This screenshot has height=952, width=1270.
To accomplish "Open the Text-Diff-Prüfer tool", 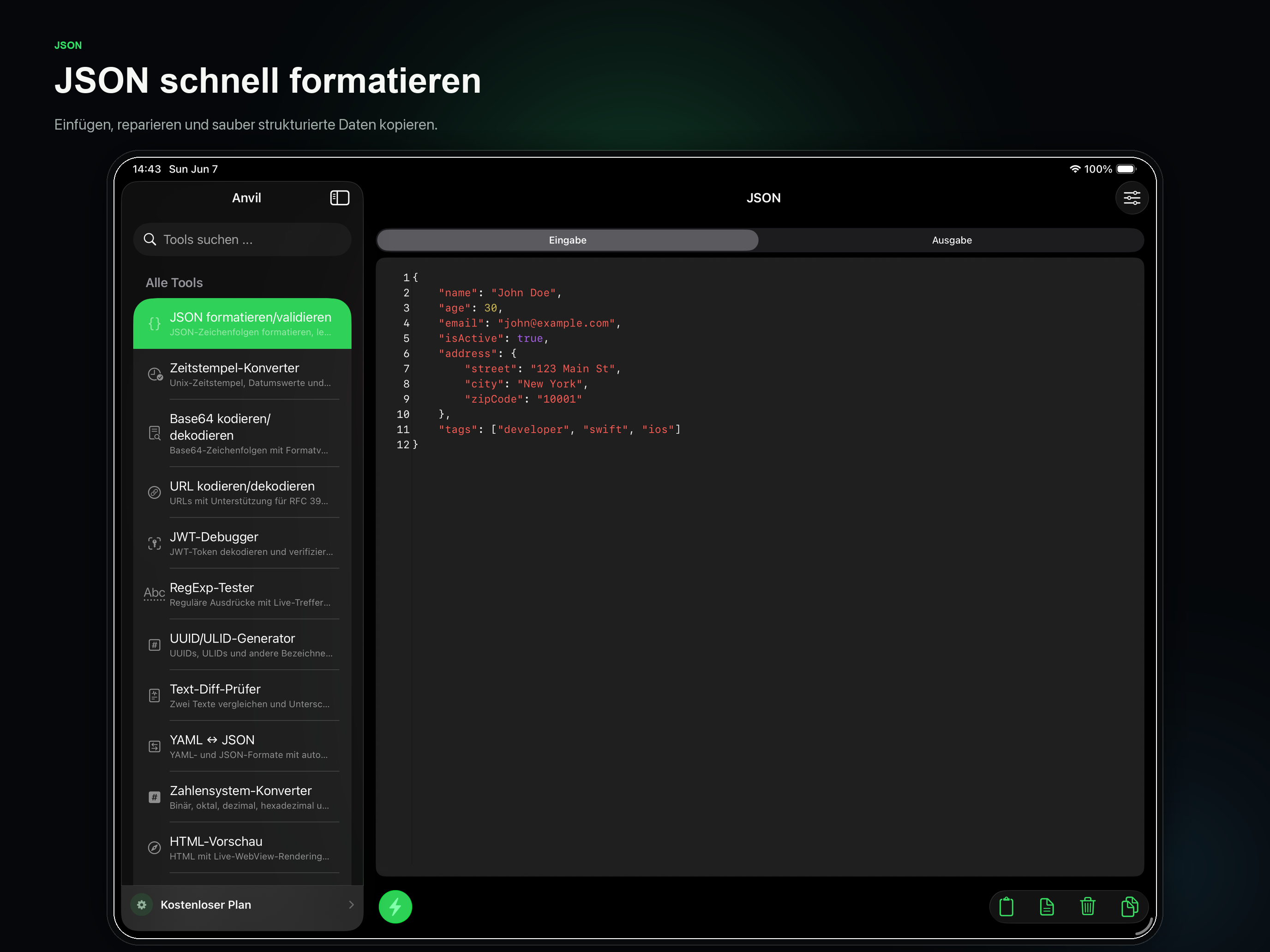I will [x=242, y=696].
